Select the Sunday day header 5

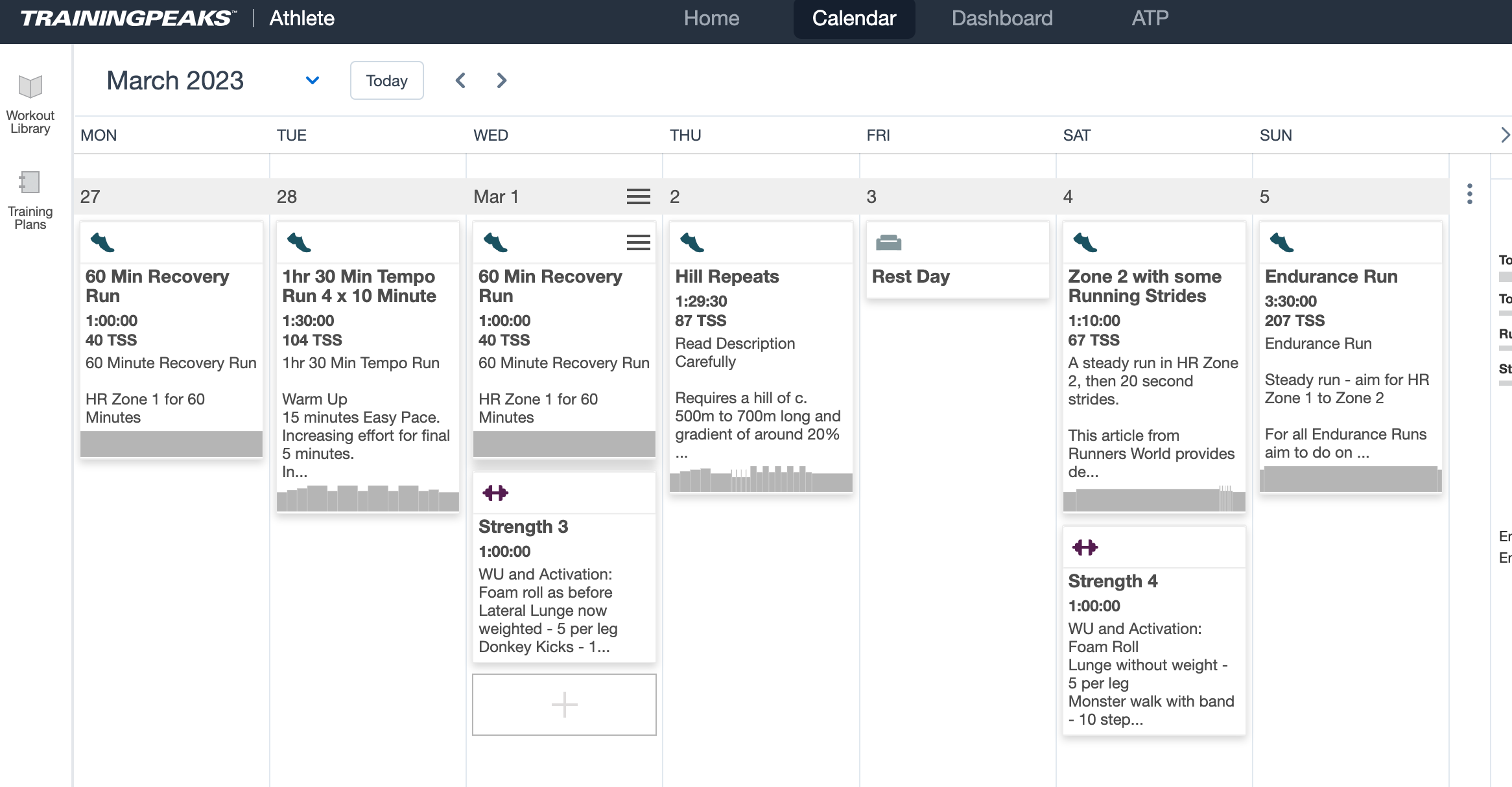tap(1264, 196)
